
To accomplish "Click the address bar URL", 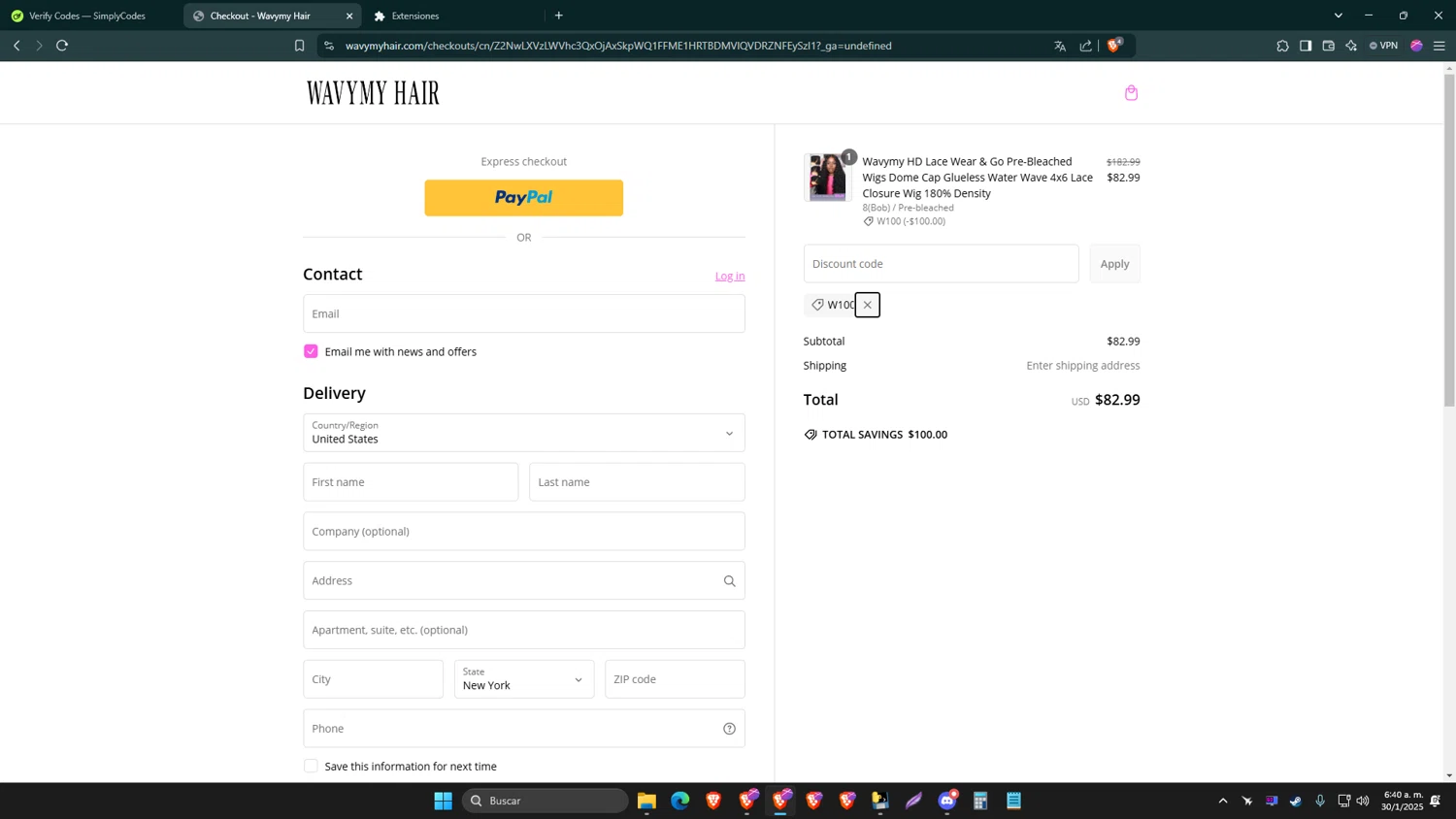I will 618,46.
